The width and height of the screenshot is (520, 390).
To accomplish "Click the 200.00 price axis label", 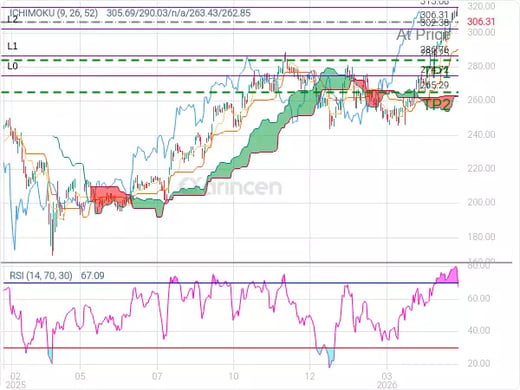I will [x=481, y=202].
